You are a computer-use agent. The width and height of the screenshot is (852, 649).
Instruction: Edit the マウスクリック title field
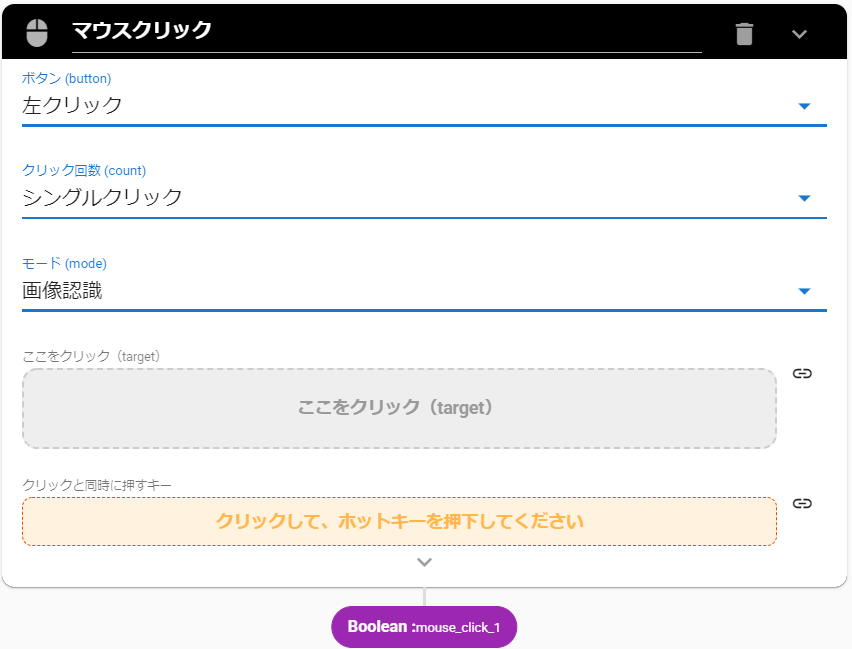coord(386,31)
